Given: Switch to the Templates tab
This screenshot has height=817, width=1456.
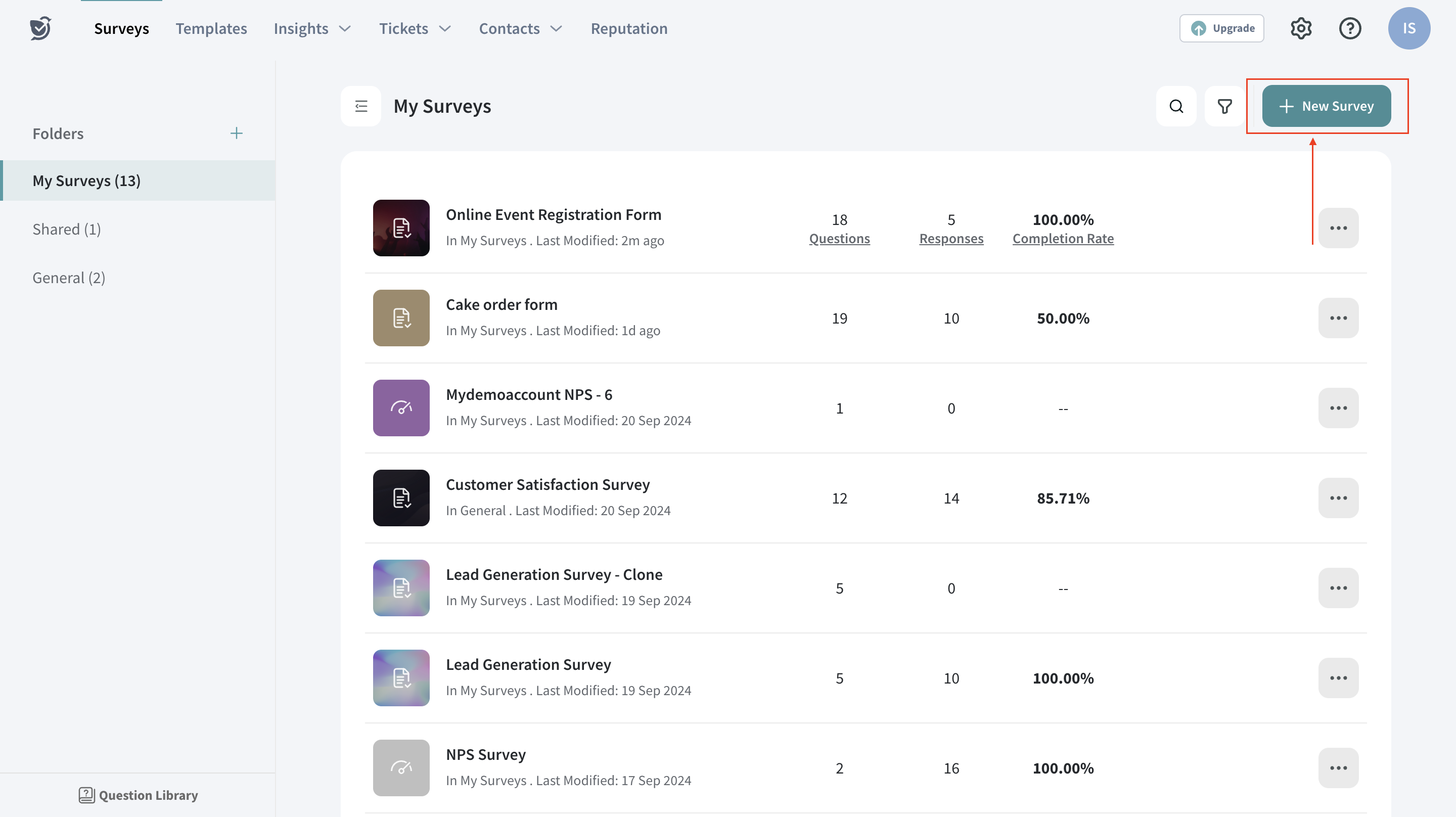Looking at the screenshot, I should [x=211, y=28].
